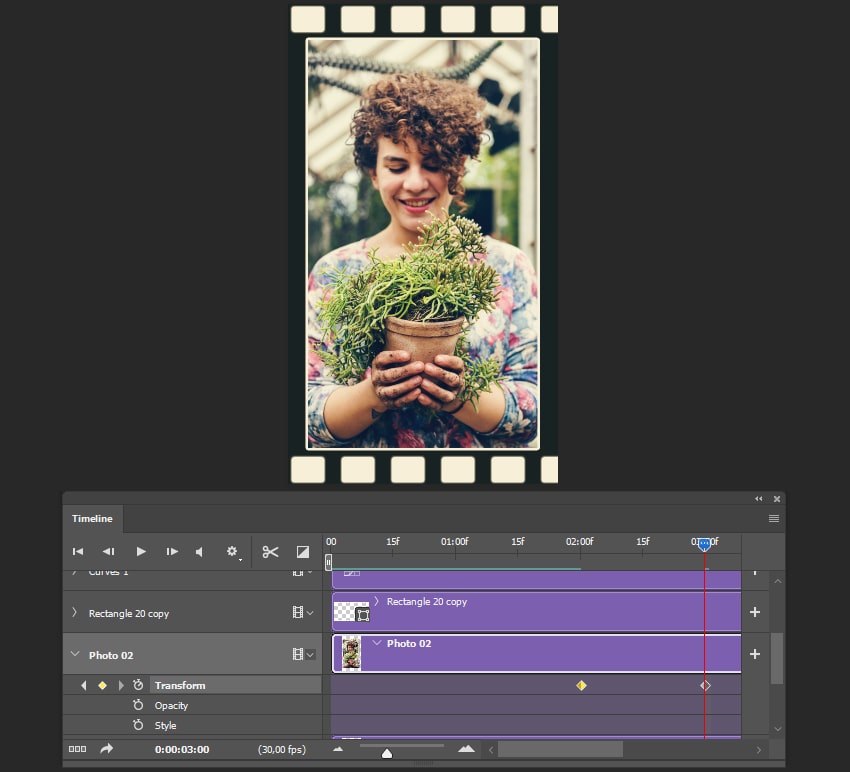Viewport: 850px width, 772px height.
Task: Select the yellow keyframe at 02:00f
Action: 581,685
